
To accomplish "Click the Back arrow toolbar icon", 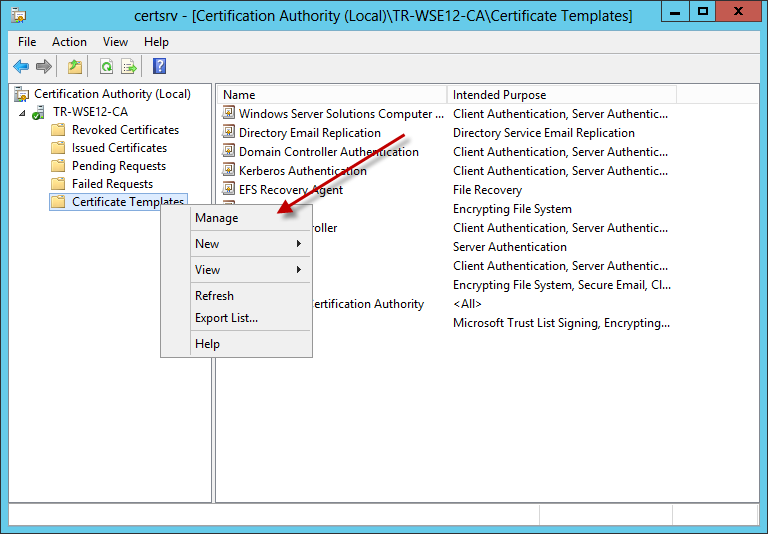I will pyautogui.click(x=21, y=67).
